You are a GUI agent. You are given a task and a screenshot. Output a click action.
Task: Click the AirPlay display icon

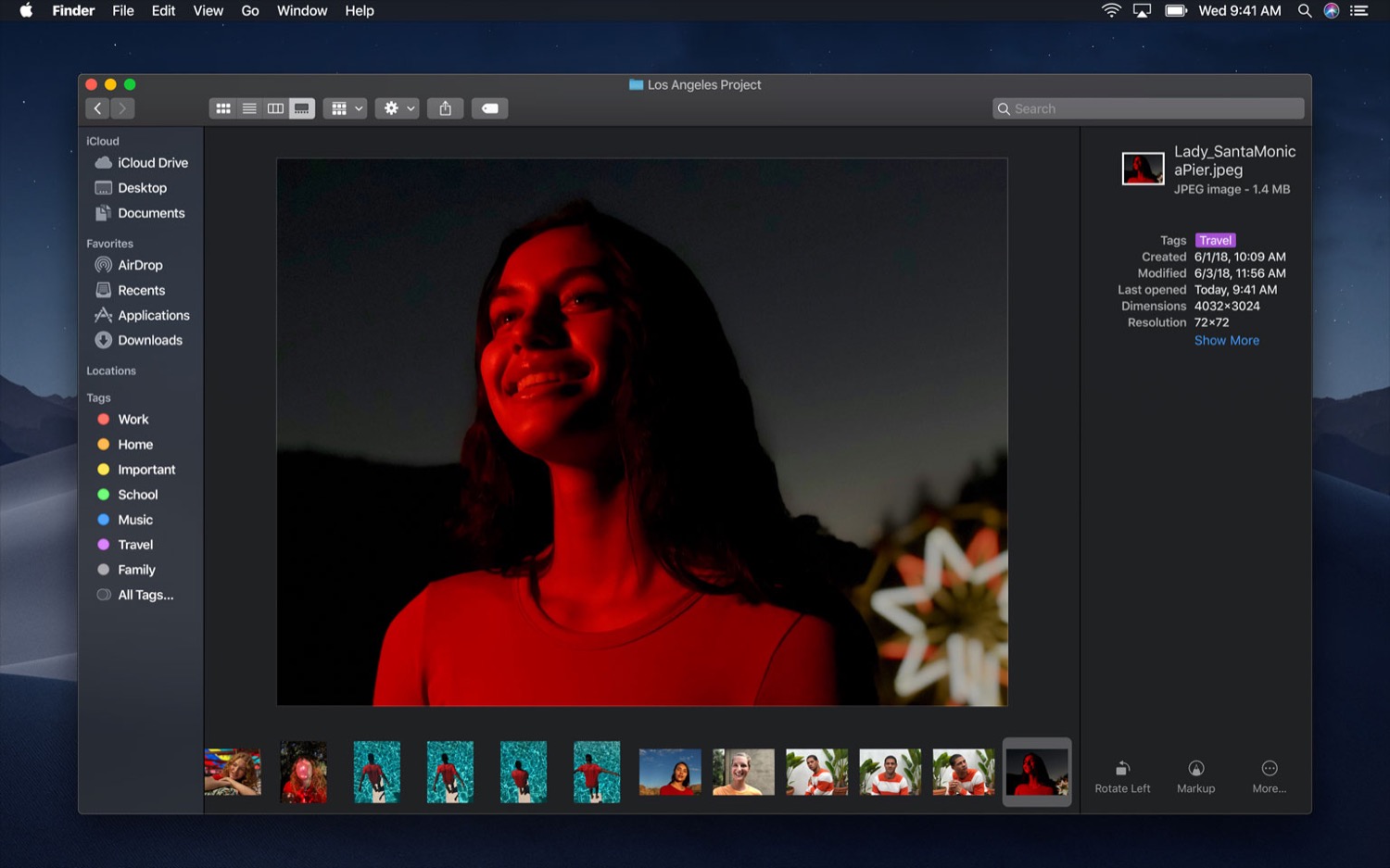click(1143, 11)
